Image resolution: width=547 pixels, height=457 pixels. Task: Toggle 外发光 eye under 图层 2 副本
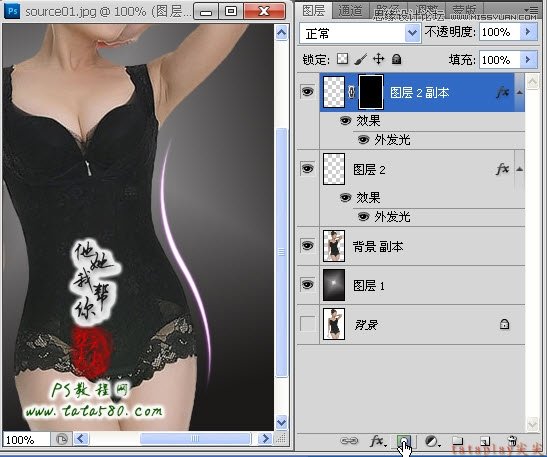pos(364,140)
